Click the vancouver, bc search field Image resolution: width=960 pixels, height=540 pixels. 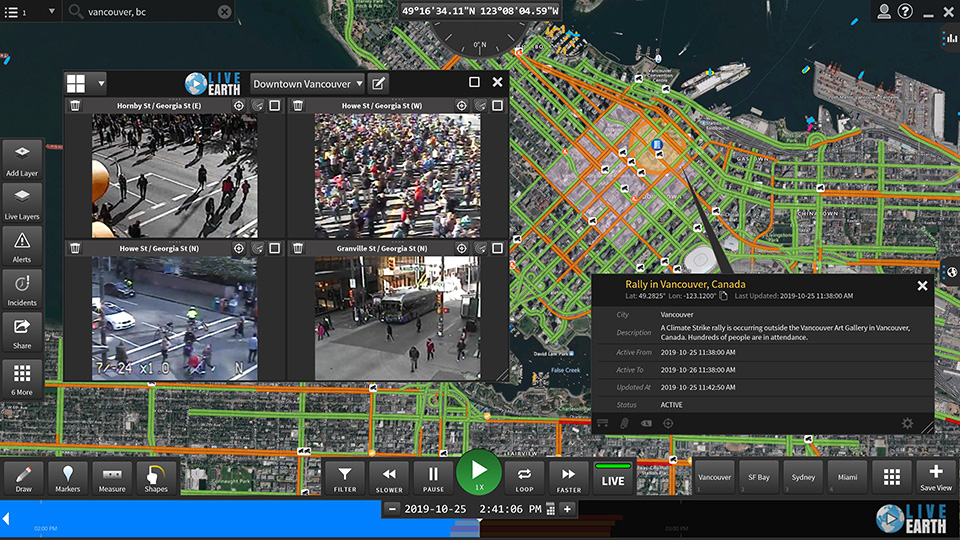click(x=150, y=12)
